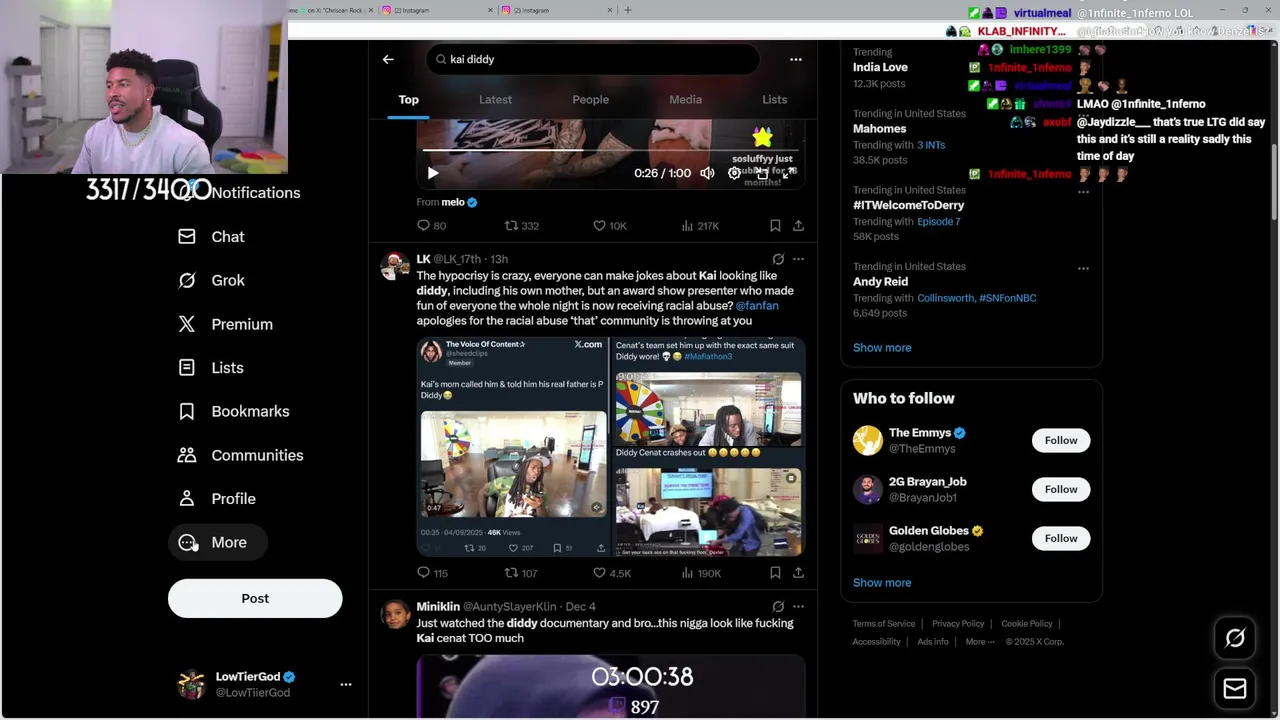Open floating messages envelope button
Image resolution: width=1280 pixels, height=720 pixels.
coord(1235,688)
